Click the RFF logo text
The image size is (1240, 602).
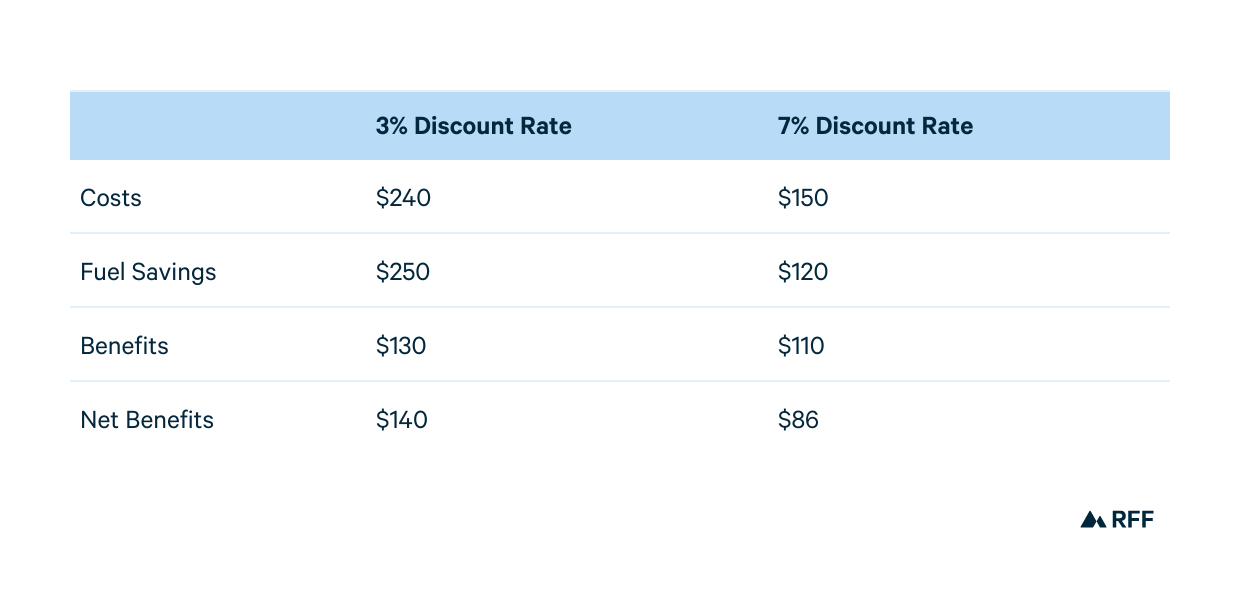click(x=1132, y=519)
